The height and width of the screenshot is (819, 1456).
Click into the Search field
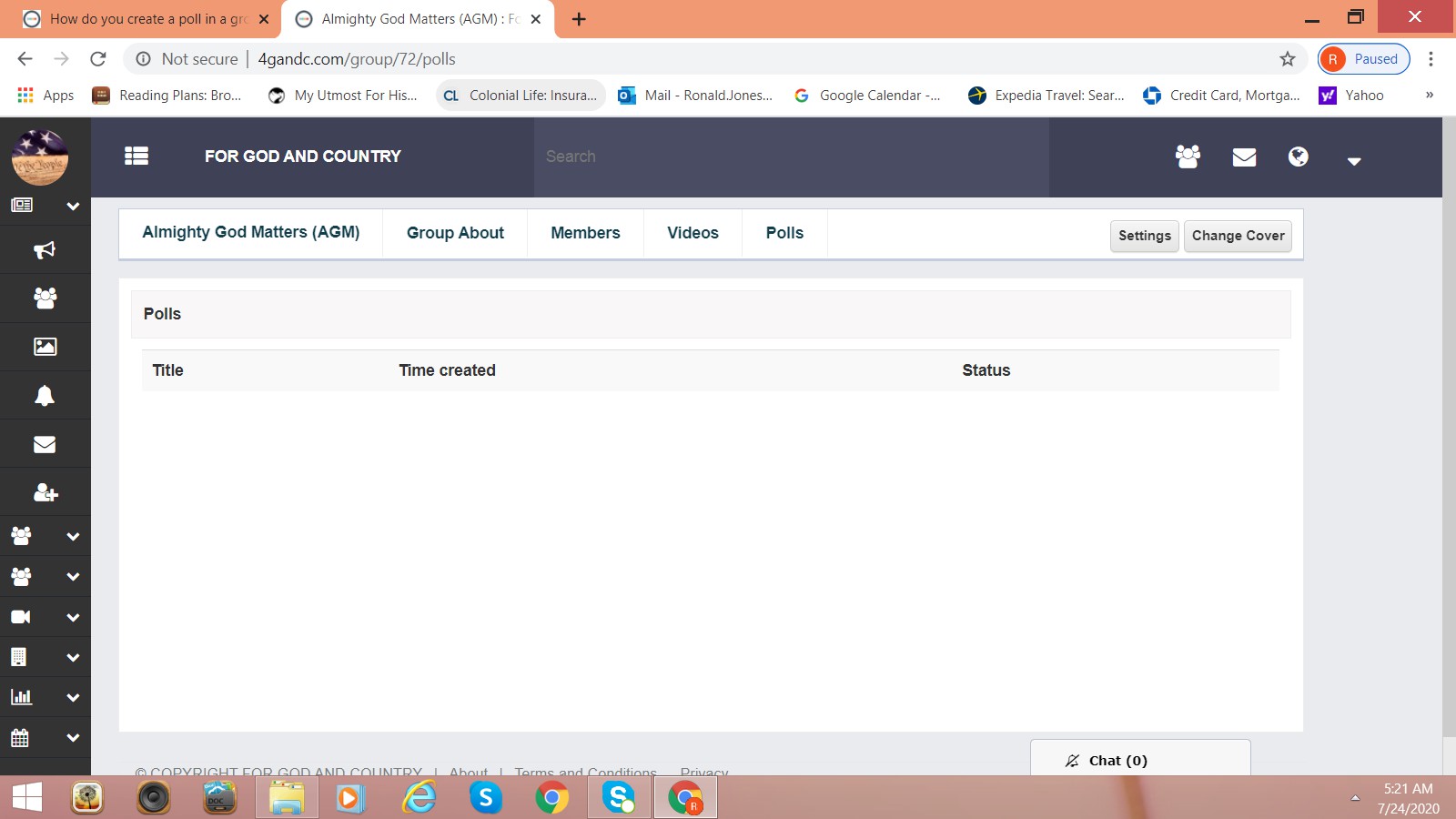point(790,157)
